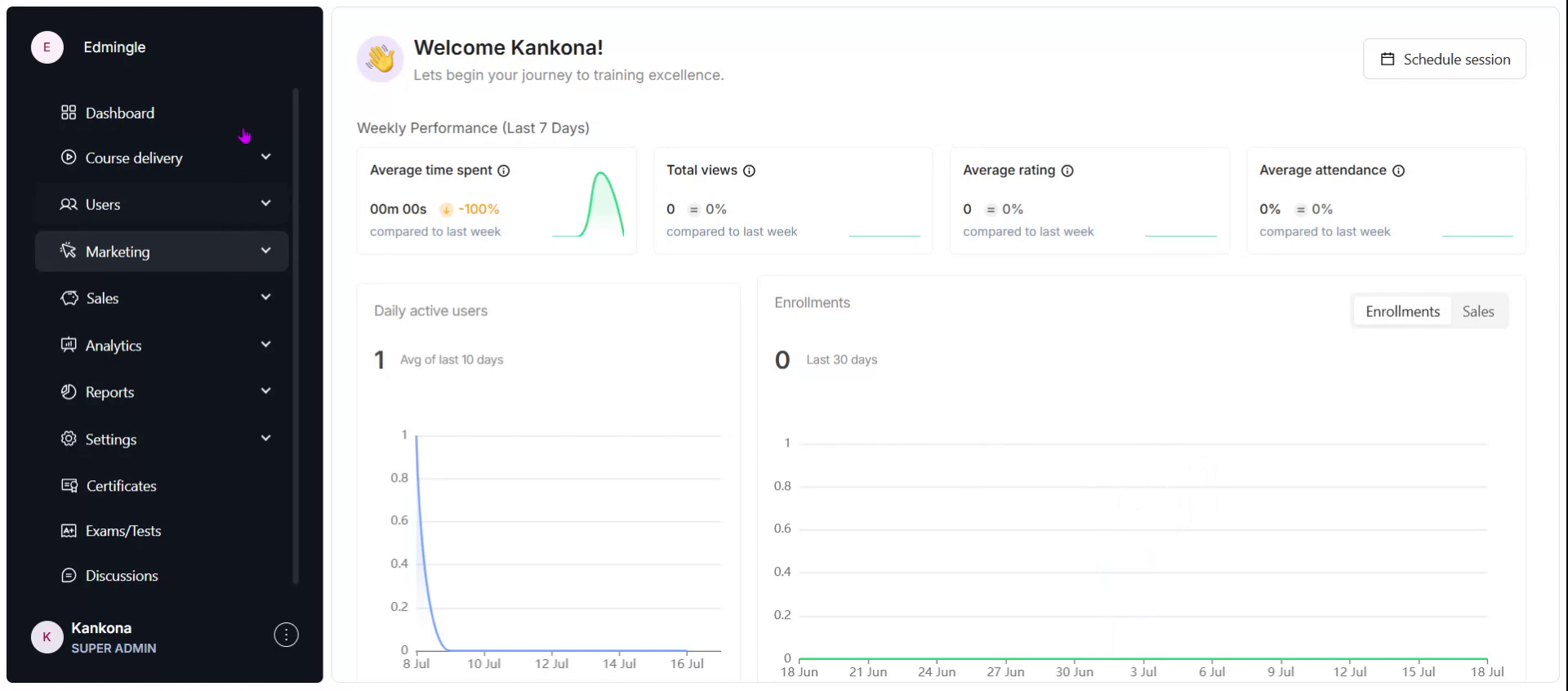
Task: Click the waving hand welcome icon
Action: (380, 59)
